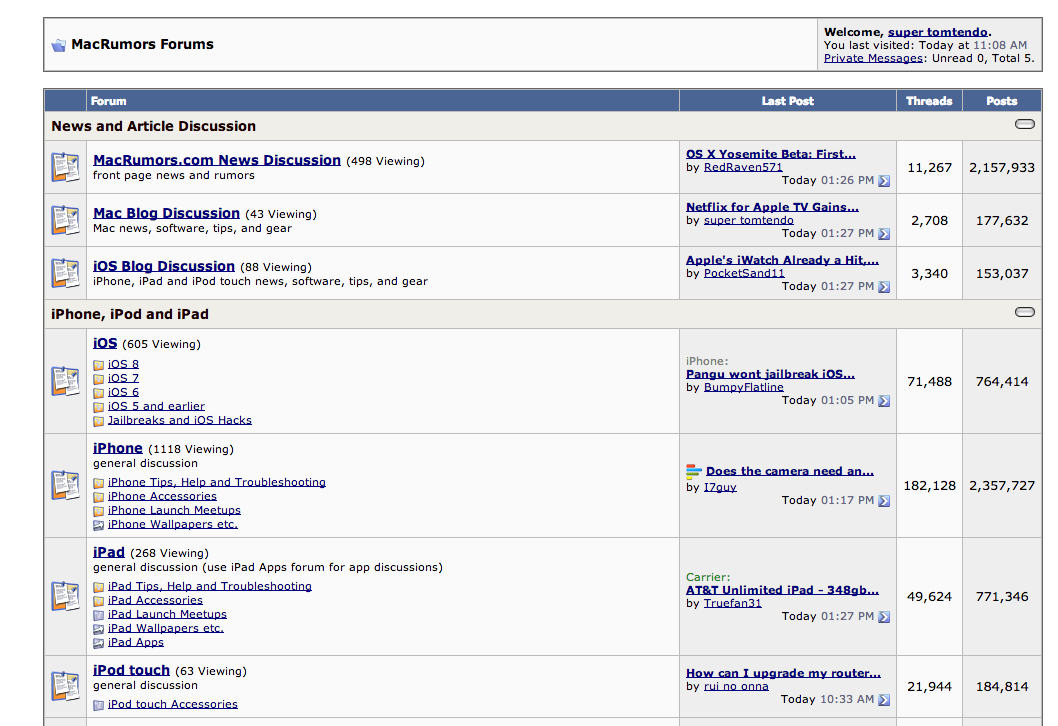Screen dimensions: 1058x726
Task: Open the iPad forum
Action: pyautogui.click(x=109, y=552)
